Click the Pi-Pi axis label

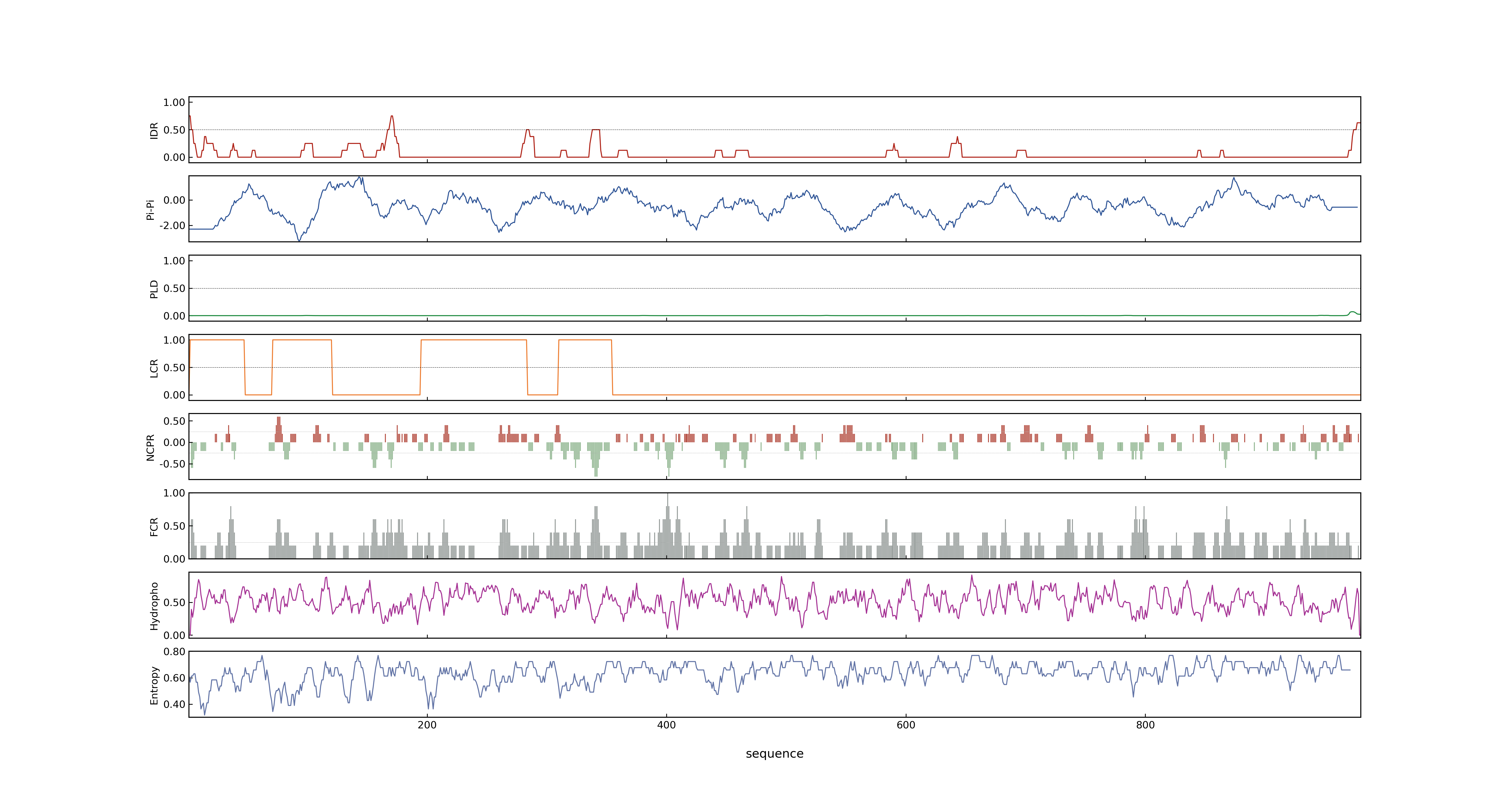tap(150, 209)
